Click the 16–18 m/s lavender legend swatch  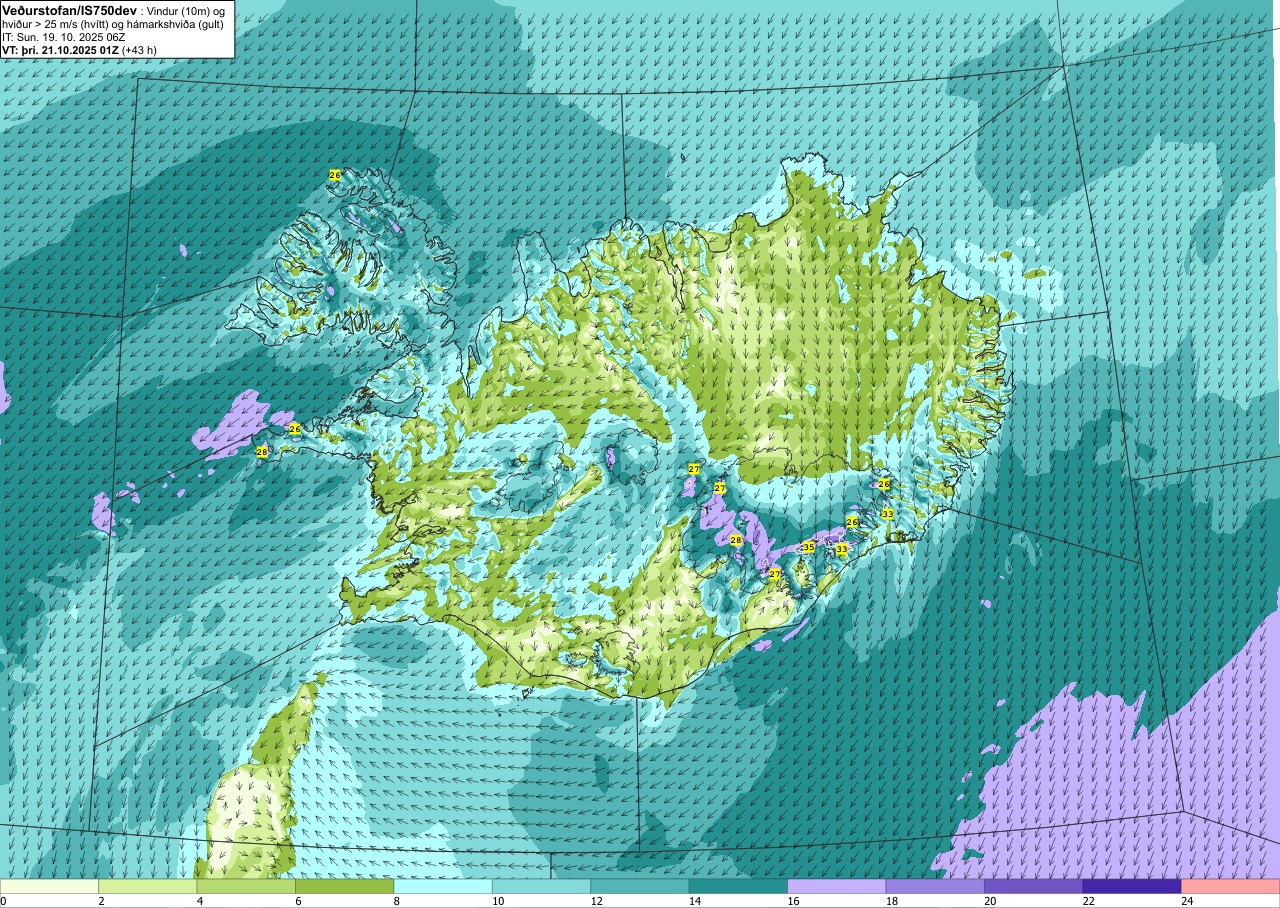click(837, 887)
